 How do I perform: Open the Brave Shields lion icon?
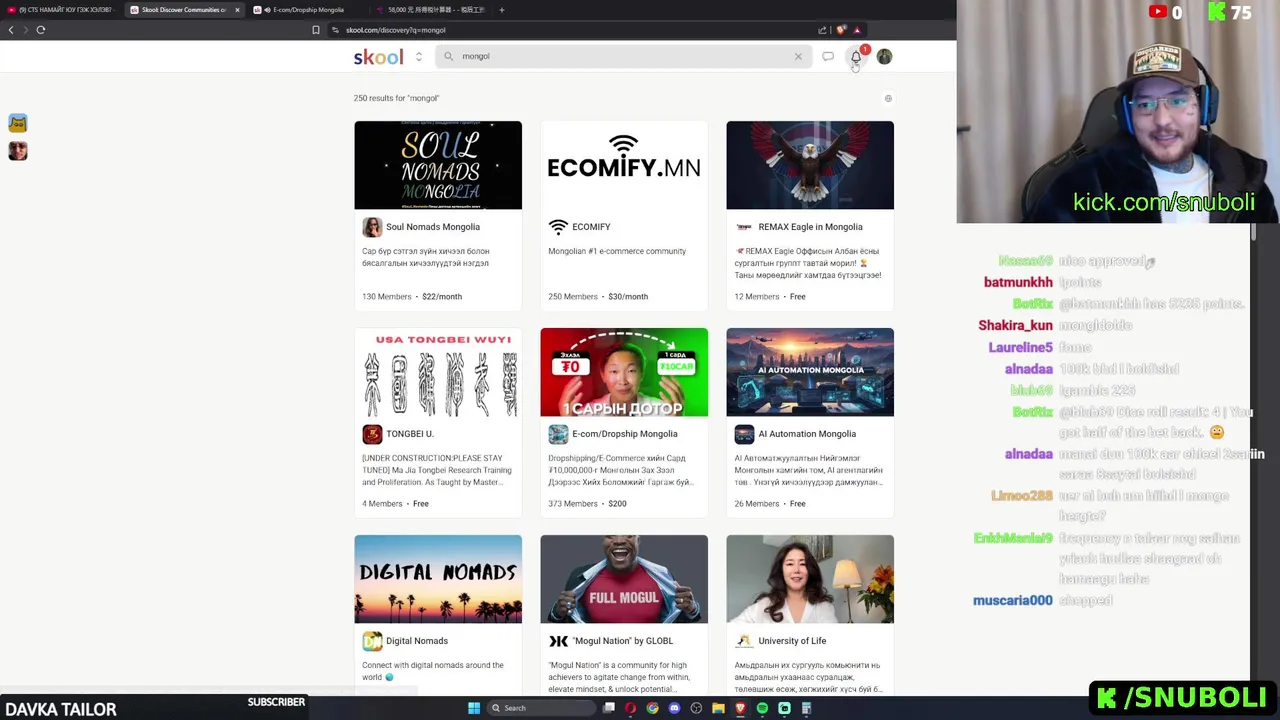[841, 30]
